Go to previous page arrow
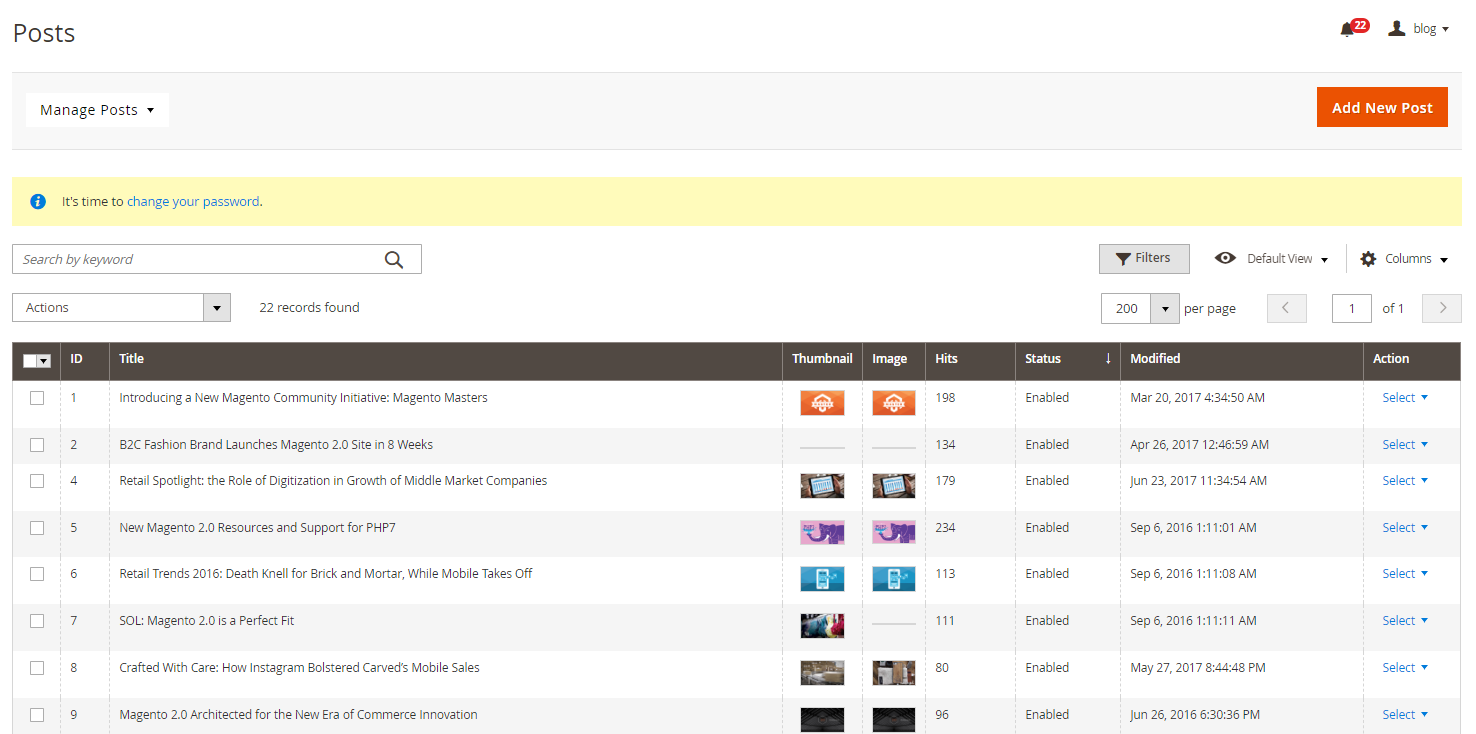Screen dimensions: 1476x734 coord(1287,308)
